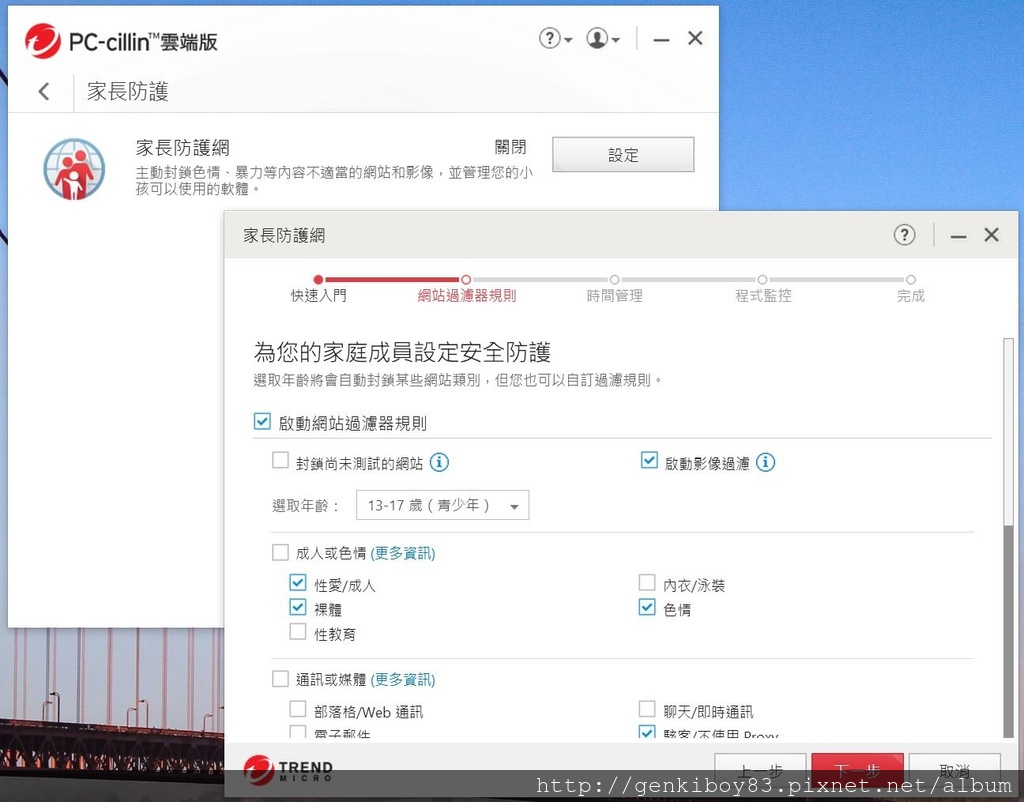
Task: Minimize the 家長防護網 dialog
Action: pyautogui.click(x=958, y=236)
